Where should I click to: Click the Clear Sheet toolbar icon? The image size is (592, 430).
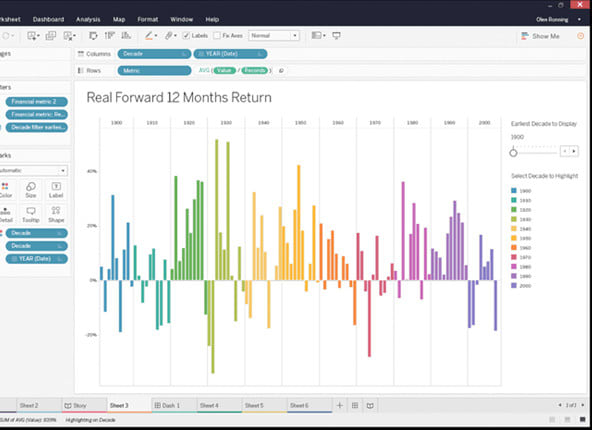click(x=68, y=36)
